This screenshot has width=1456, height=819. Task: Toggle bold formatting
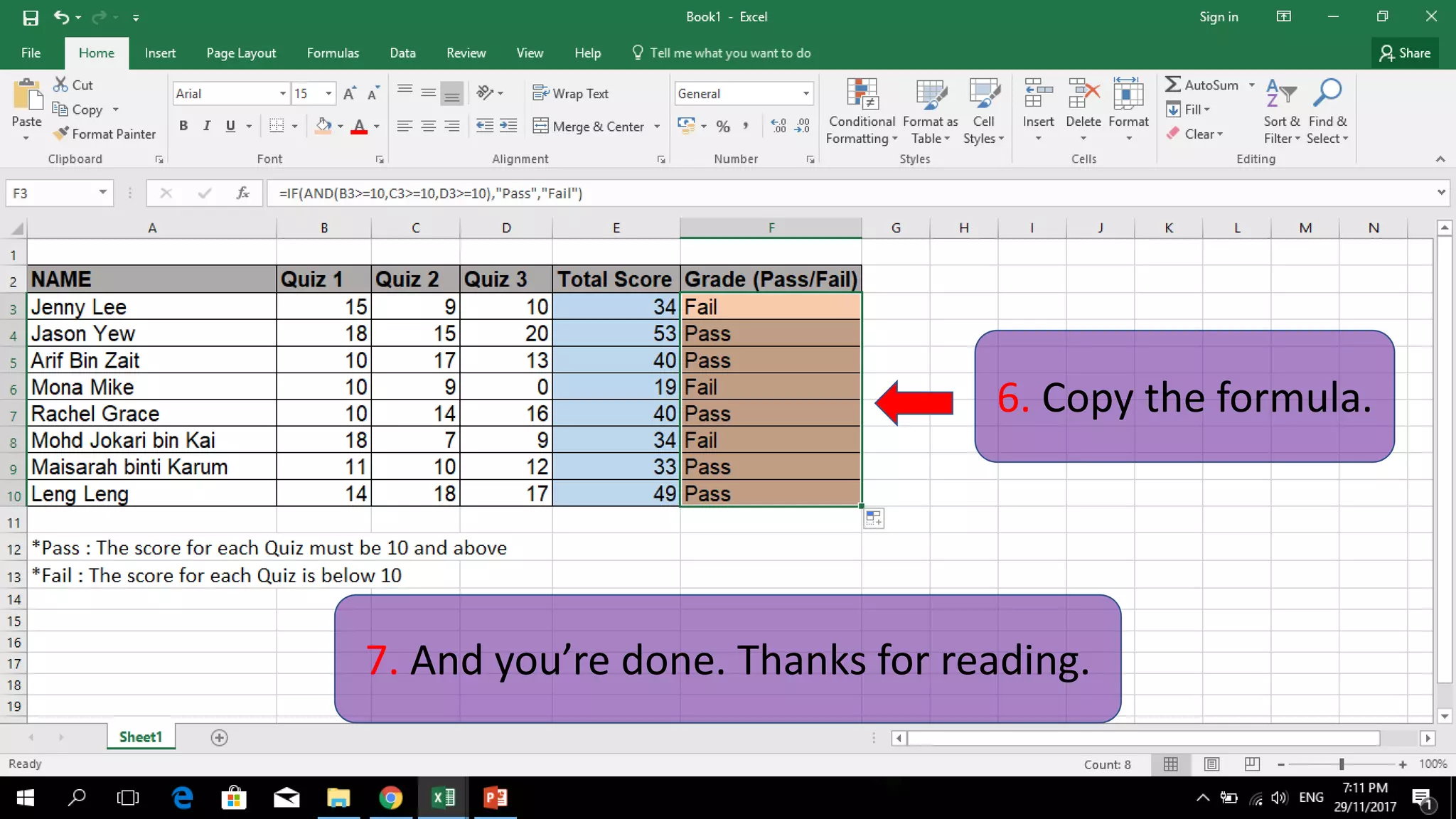[183, 127]
